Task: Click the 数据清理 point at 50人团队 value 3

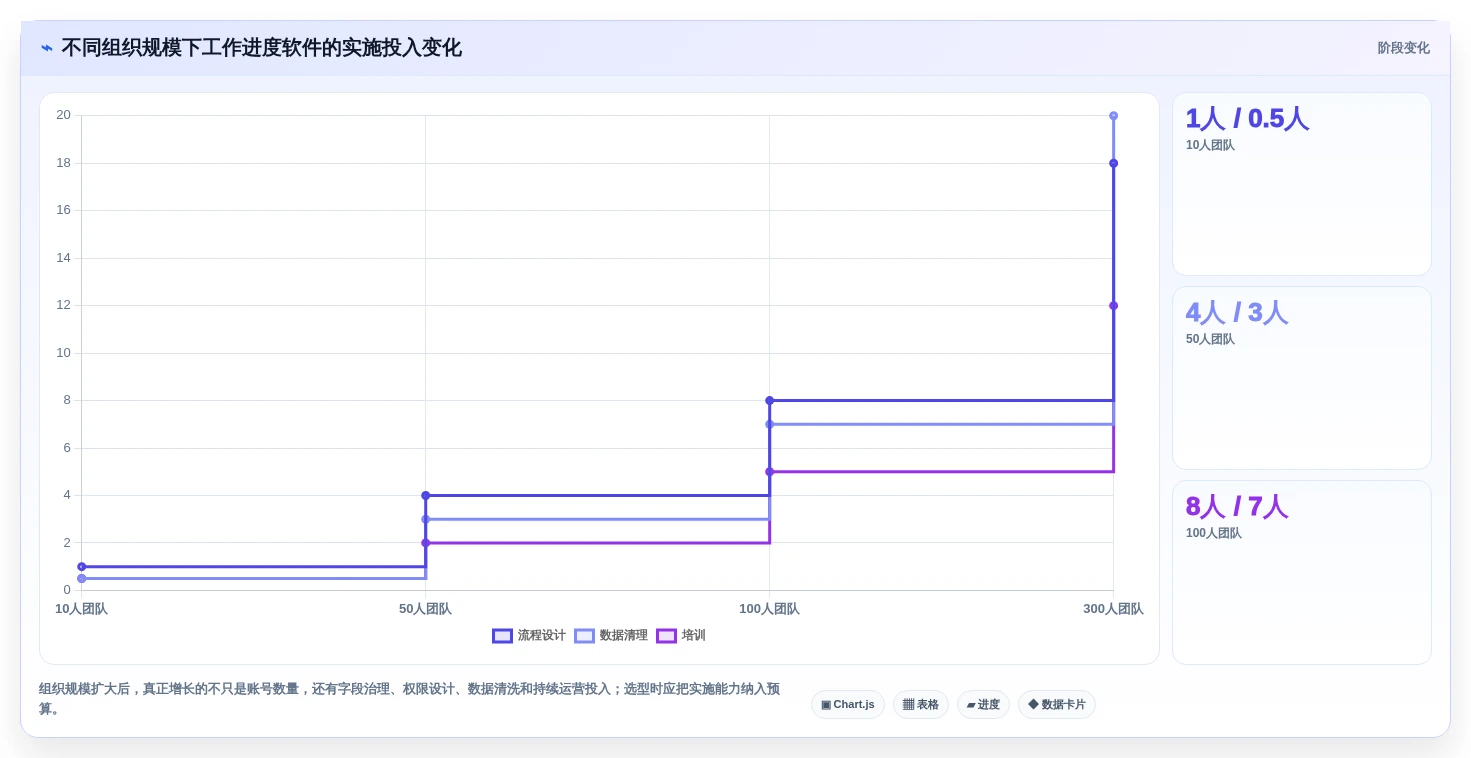Action: (425, 519)
